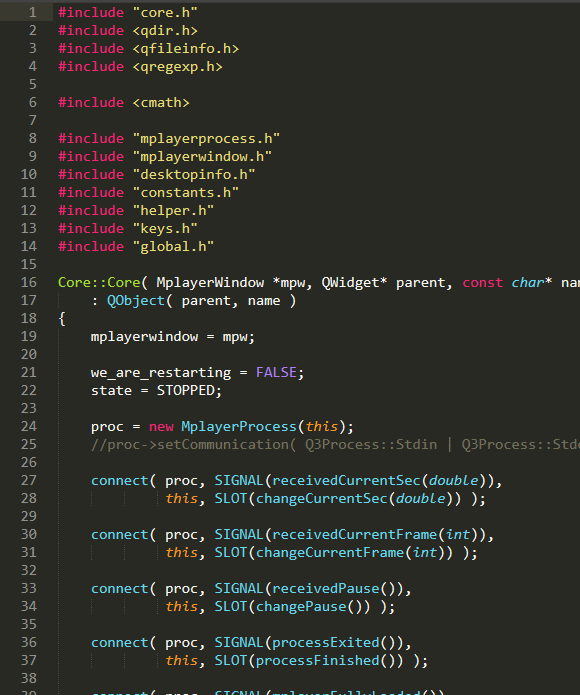Click line number 1 in the gutter
Screen dimensions: 580x695
tap(33, 12)
